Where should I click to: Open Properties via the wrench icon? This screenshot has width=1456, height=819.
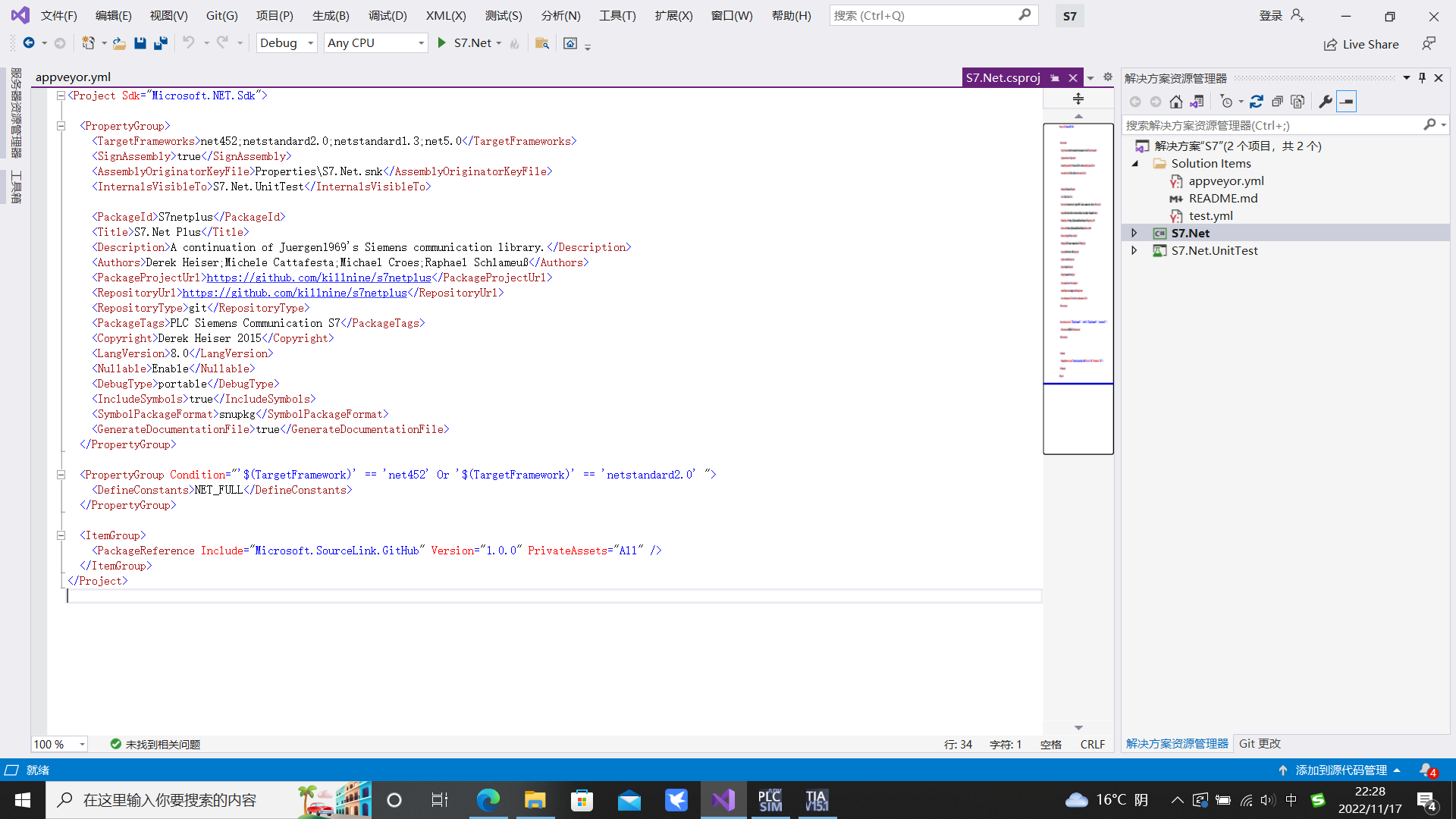(1326, 101)
